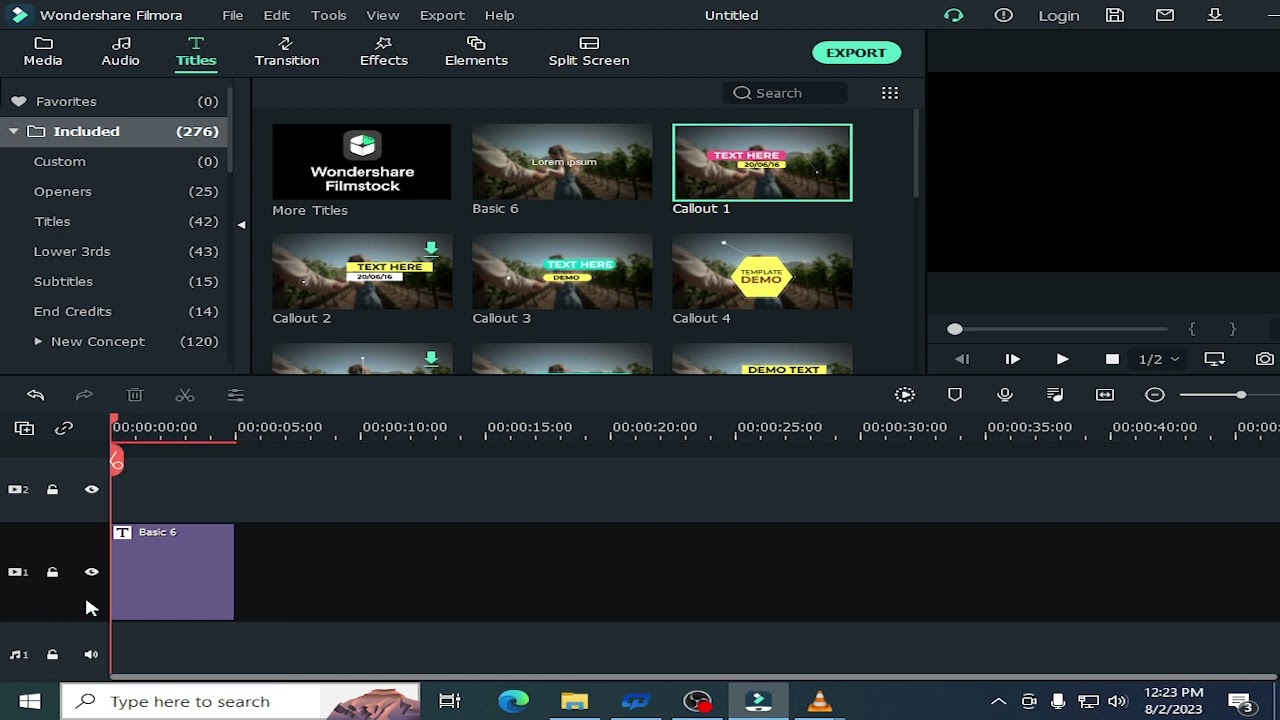Click the Login link

click(1059, 15)
